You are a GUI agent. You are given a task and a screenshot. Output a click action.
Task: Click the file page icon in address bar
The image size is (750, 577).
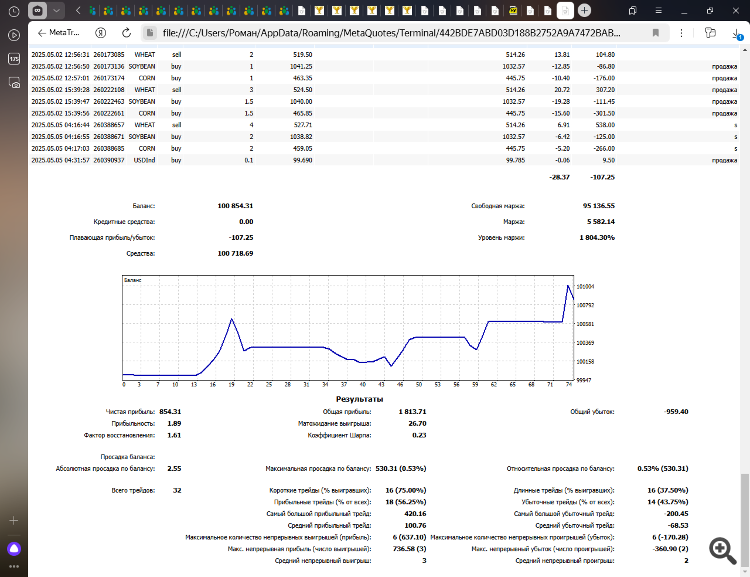point(150,33)
